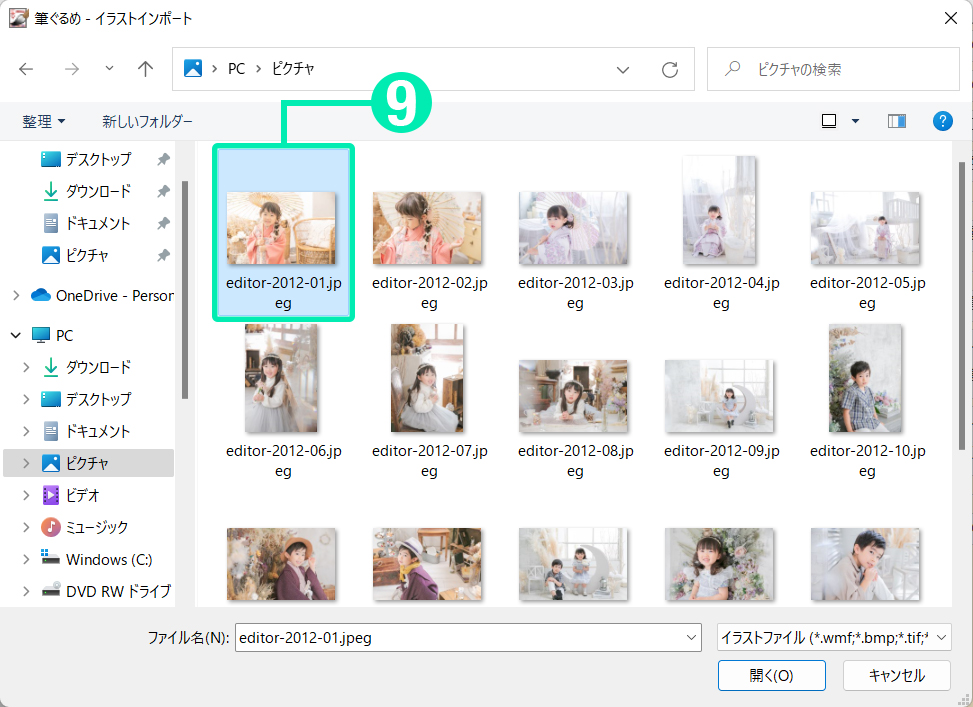
Task: Click the Help question mark icon
Action: pos(942,121)
